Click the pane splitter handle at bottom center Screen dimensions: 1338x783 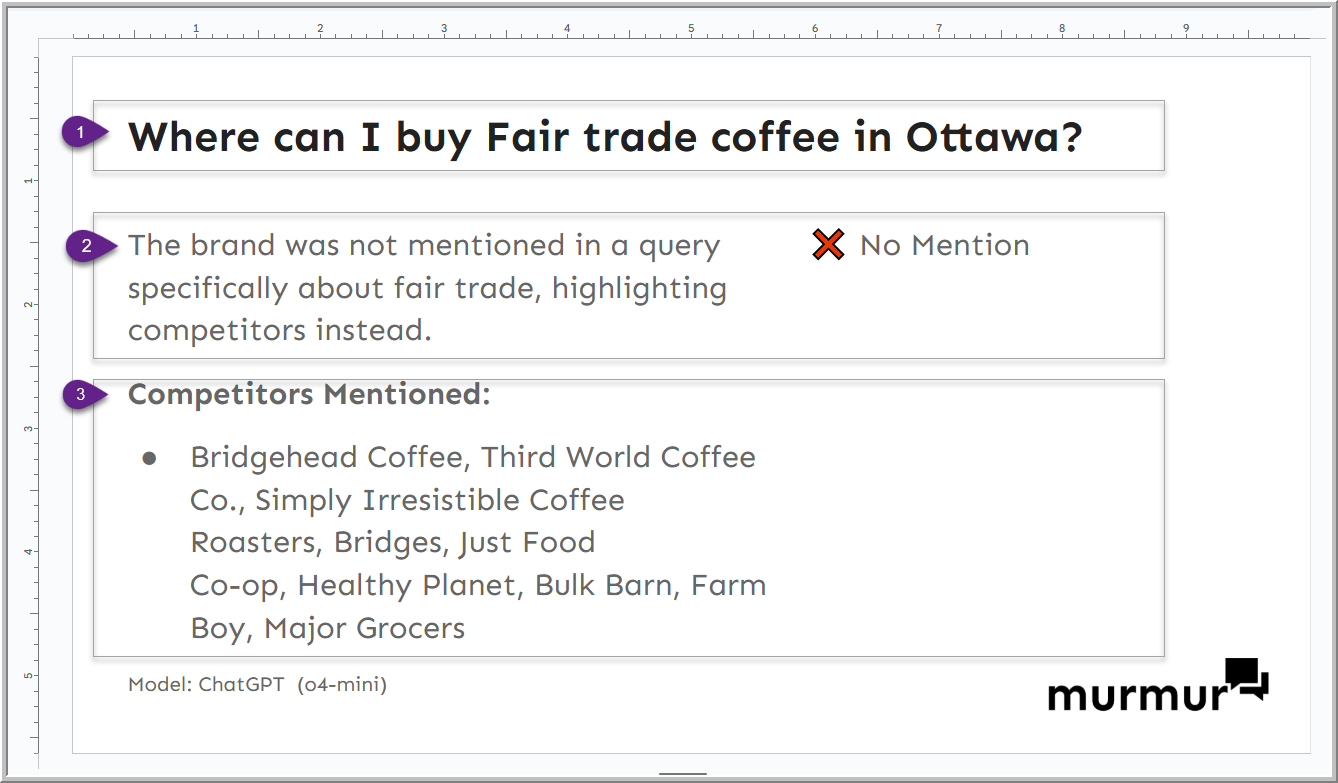[683, 773]
